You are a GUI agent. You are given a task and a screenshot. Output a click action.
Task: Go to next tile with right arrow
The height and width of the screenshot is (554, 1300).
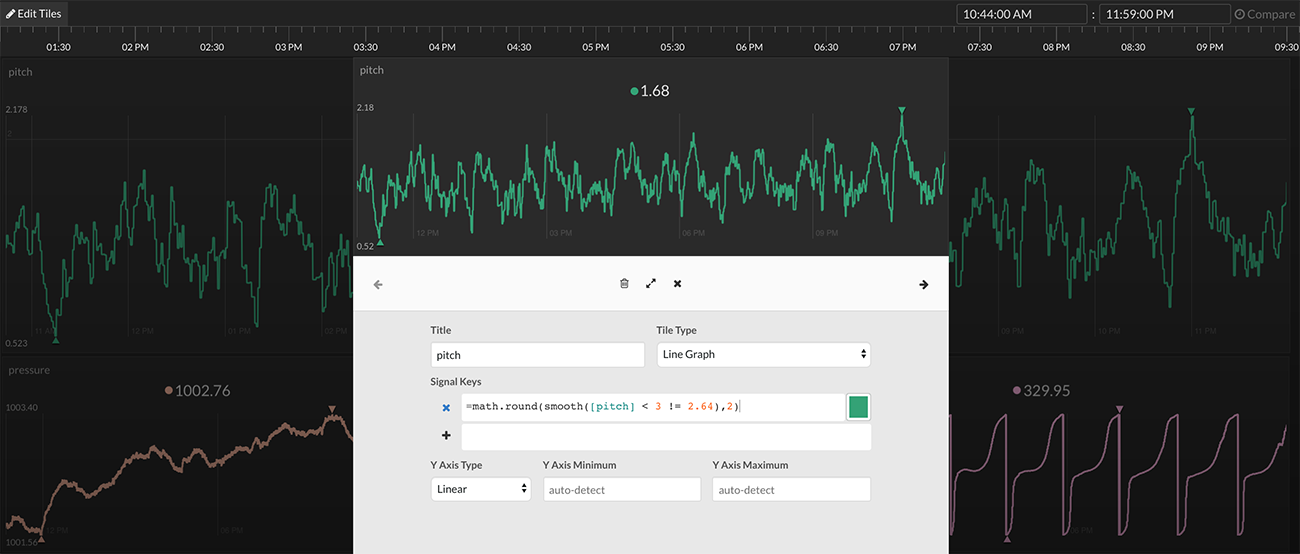click(x=923, y=285)
